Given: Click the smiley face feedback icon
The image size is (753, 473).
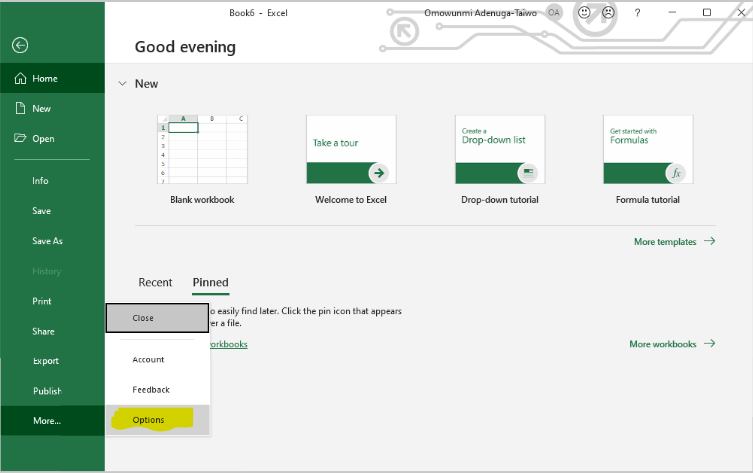Looking at the screenshot, I should click(584, 12).
